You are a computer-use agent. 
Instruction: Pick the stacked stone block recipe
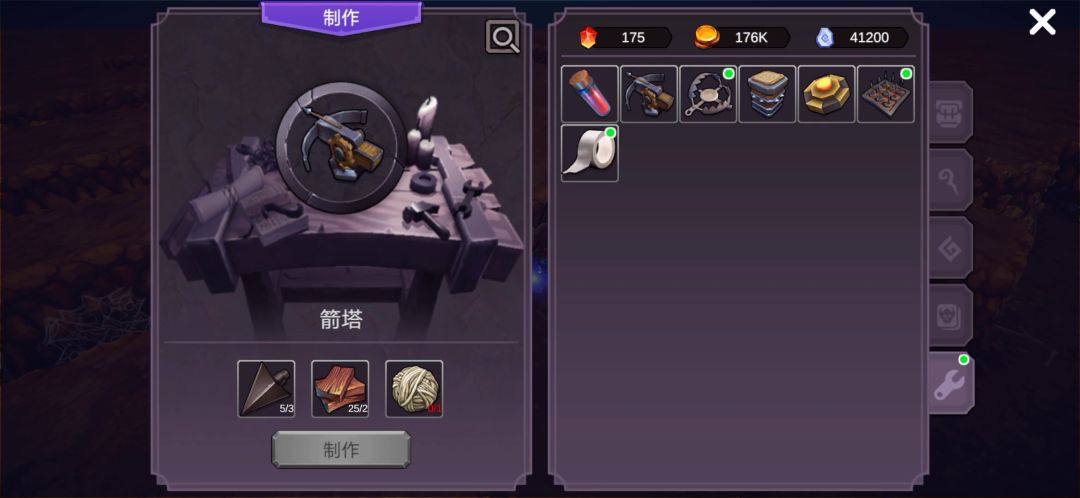pyautogui.click(x=767, y=94)
